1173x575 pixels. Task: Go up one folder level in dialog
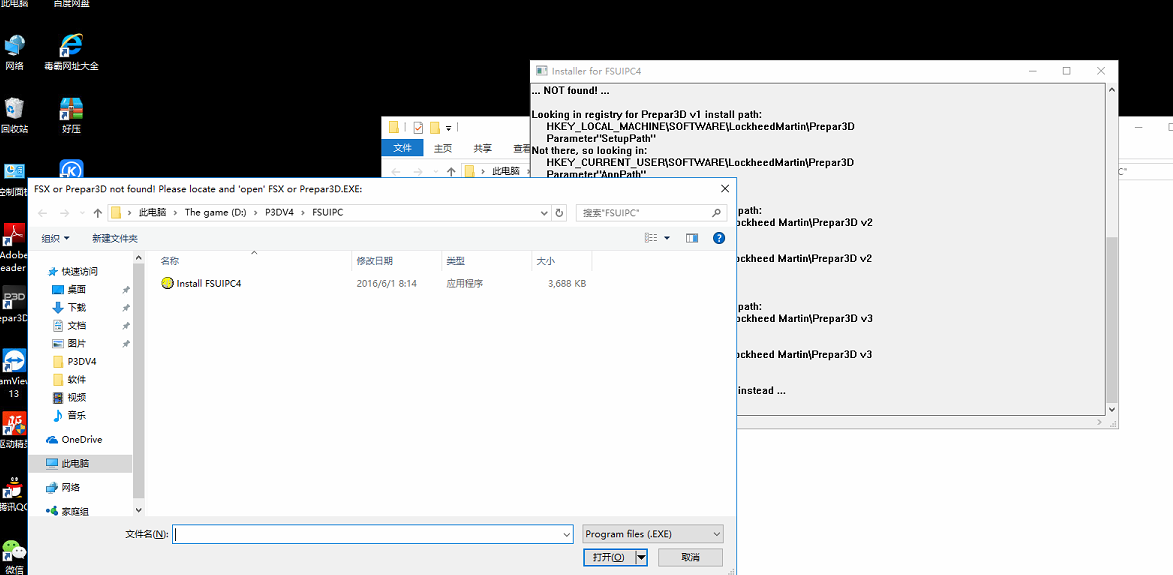pos(98,213)
